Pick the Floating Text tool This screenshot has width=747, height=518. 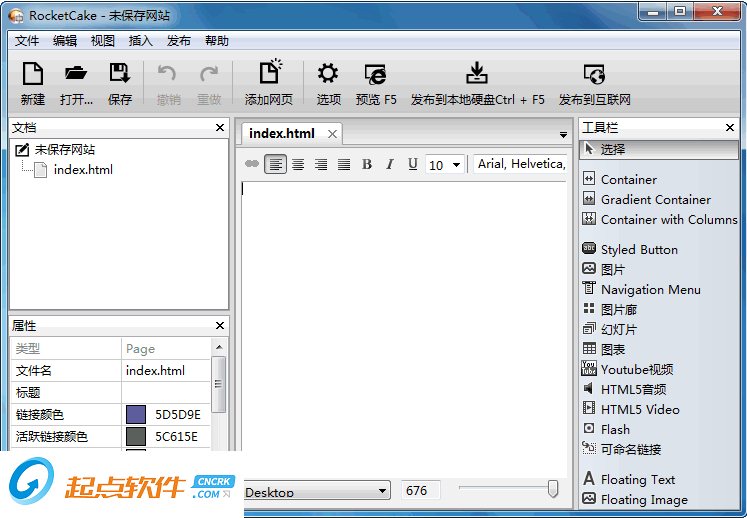point(629,479)
